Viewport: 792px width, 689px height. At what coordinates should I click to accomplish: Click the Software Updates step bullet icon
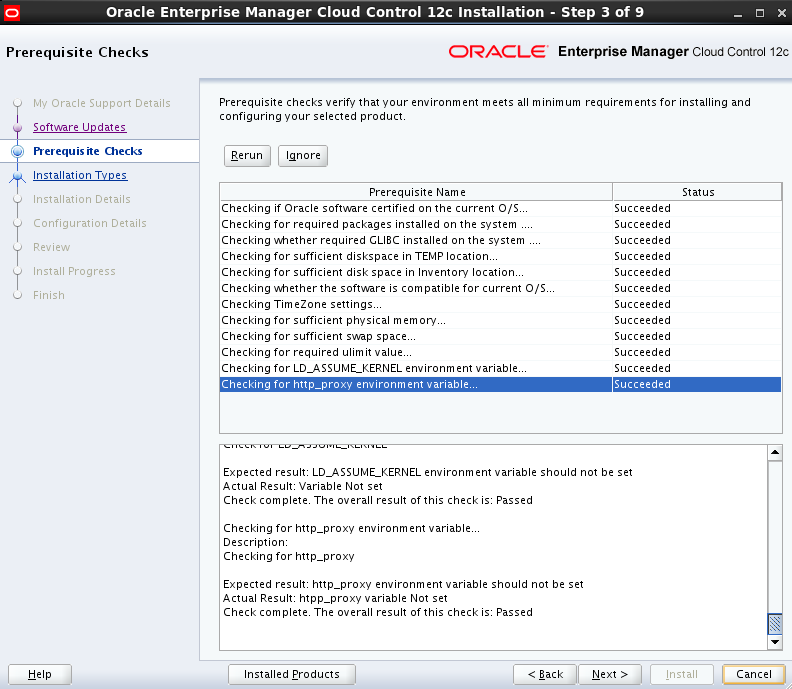(18, 127)
